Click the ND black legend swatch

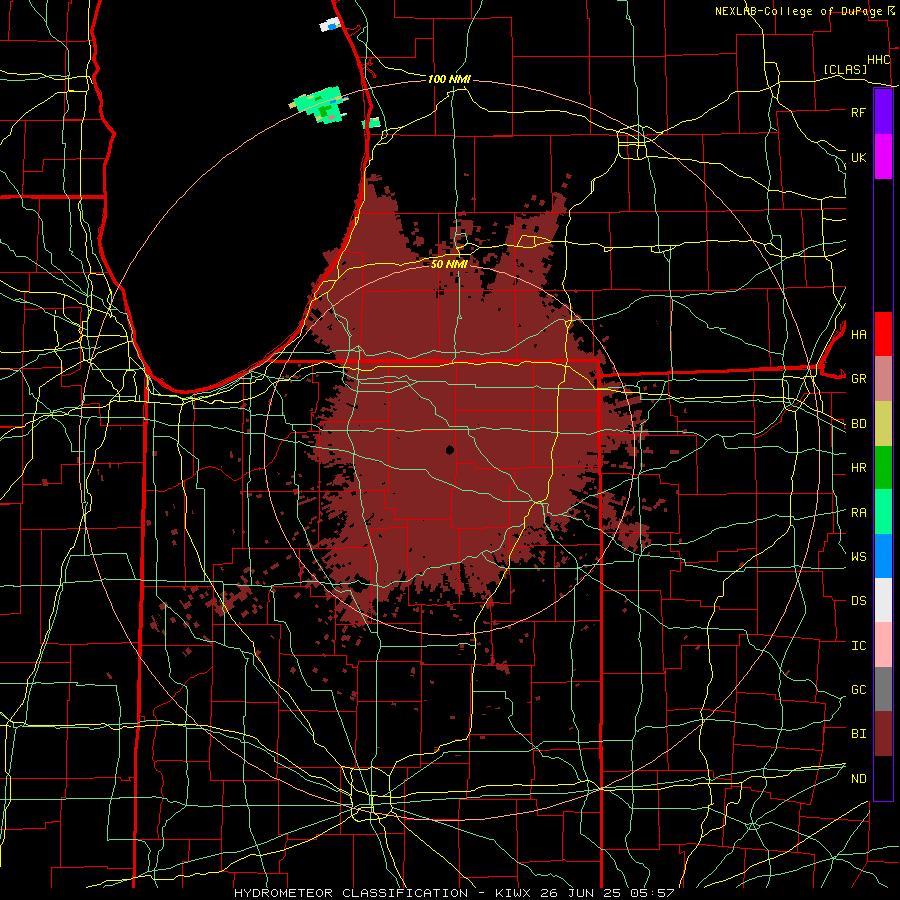[x=883, y=778]
